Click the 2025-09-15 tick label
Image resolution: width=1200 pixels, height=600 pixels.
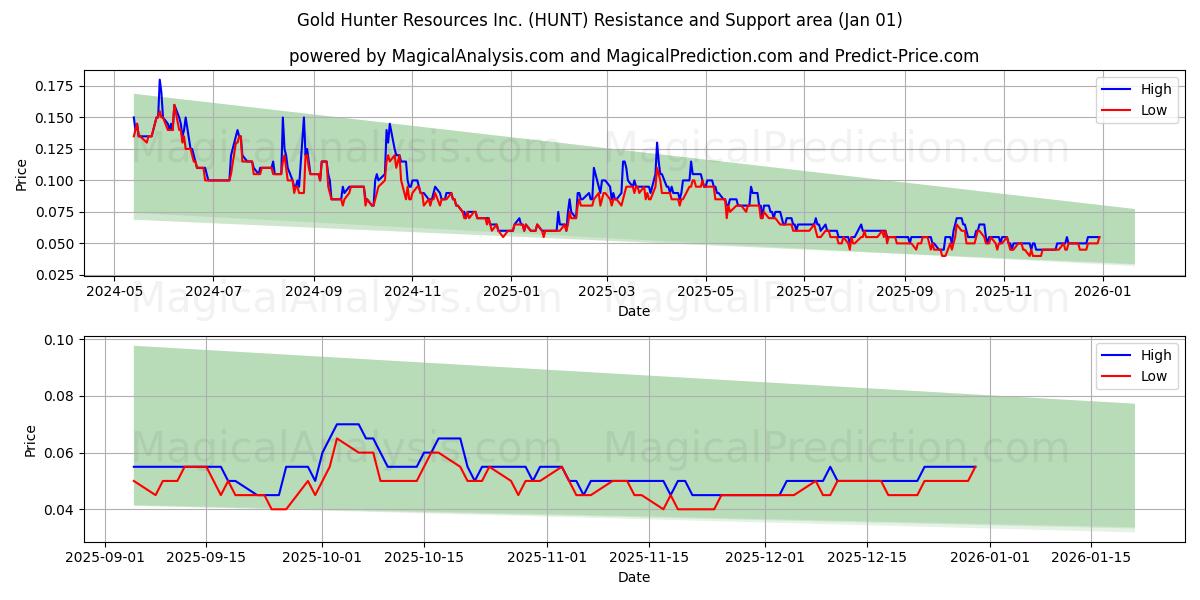coord(206,557)
